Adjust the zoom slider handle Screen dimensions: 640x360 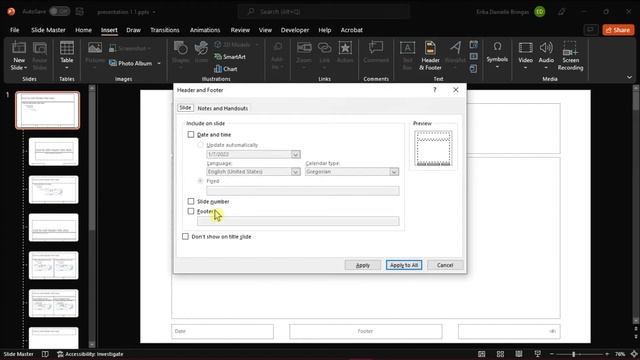[573, 354]
